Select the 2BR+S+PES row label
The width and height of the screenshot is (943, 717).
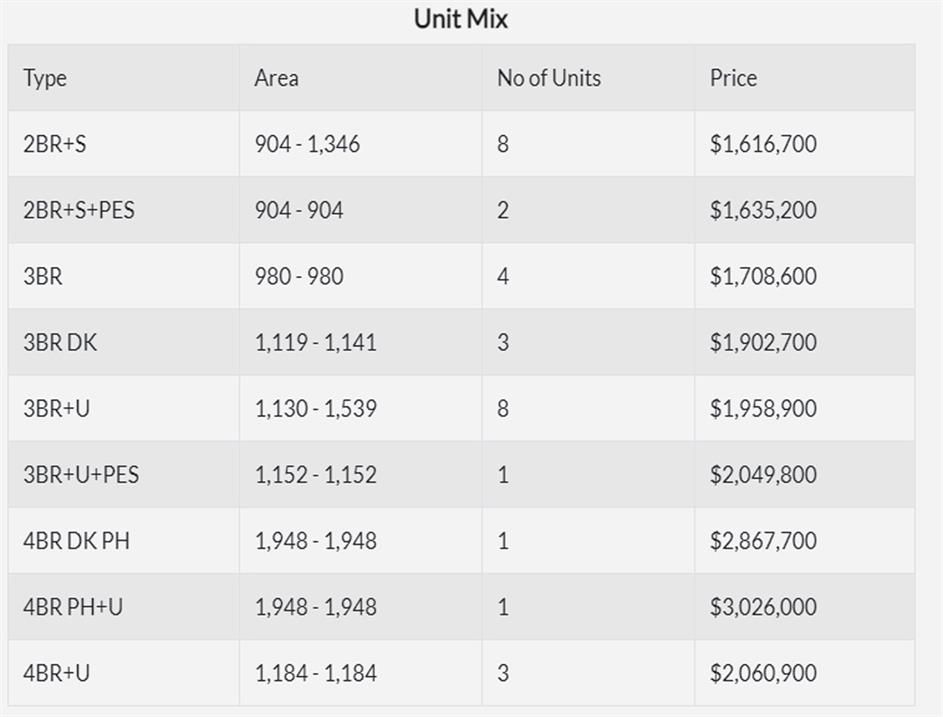click(79, 210)
